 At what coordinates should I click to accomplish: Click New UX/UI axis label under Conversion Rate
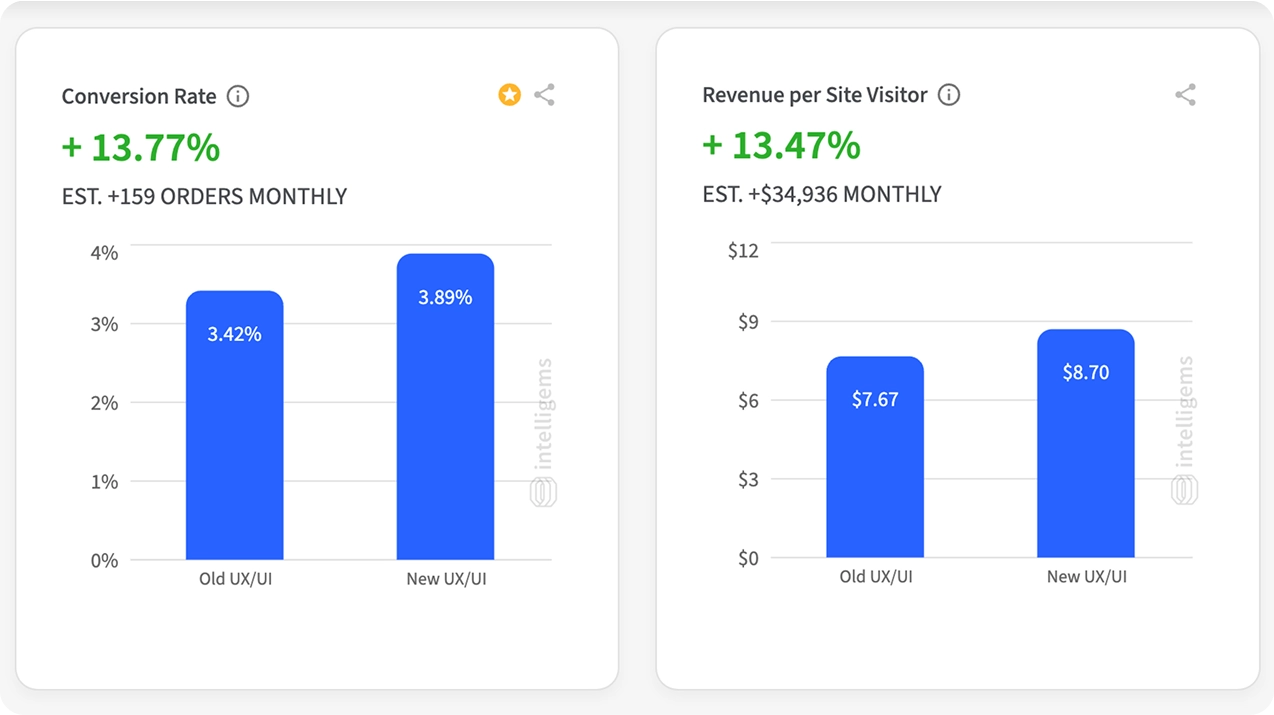pos(446,579)
